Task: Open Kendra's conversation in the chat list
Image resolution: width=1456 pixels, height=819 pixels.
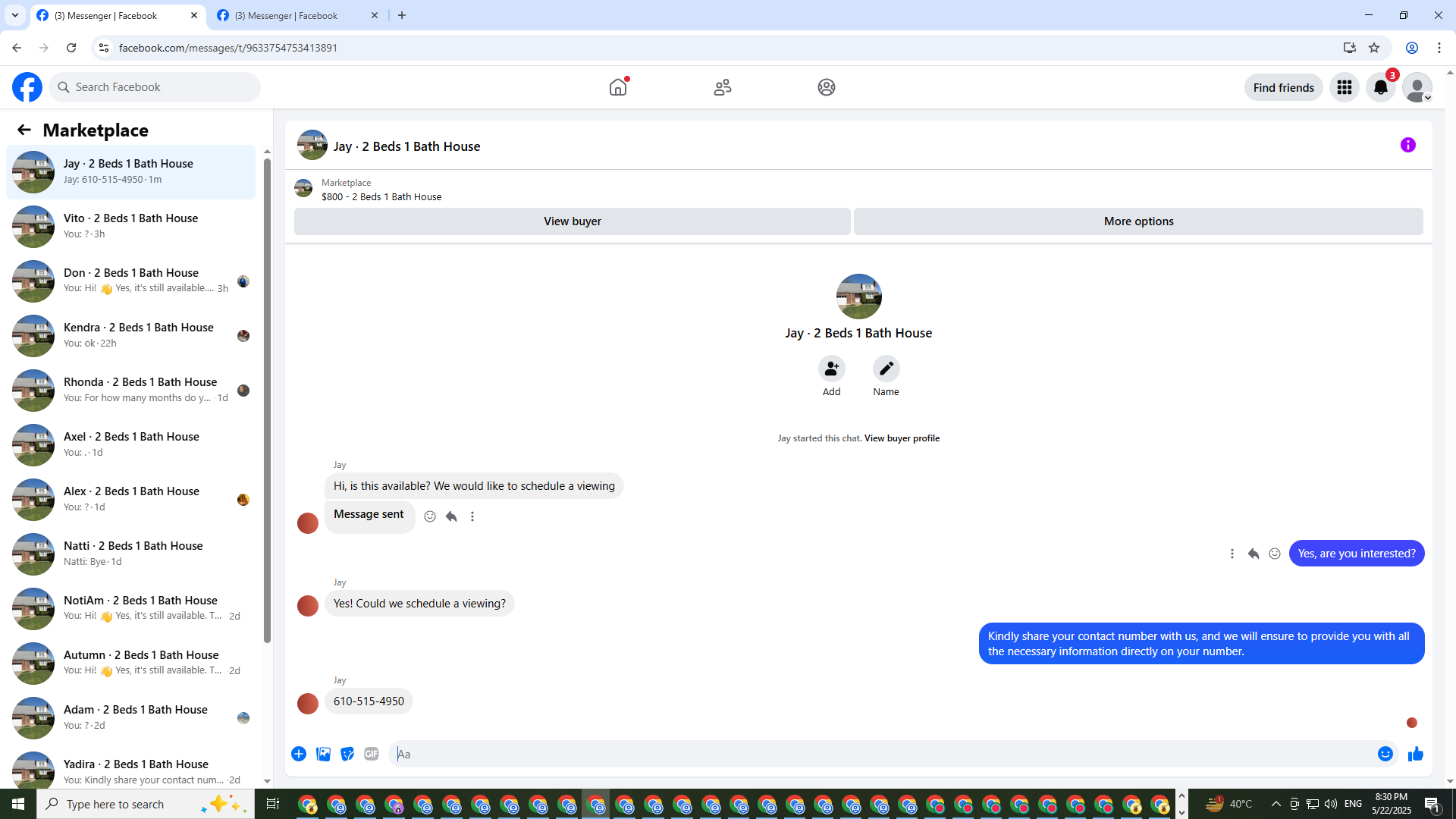Action: pyautogui.click(x=131, y=336)
